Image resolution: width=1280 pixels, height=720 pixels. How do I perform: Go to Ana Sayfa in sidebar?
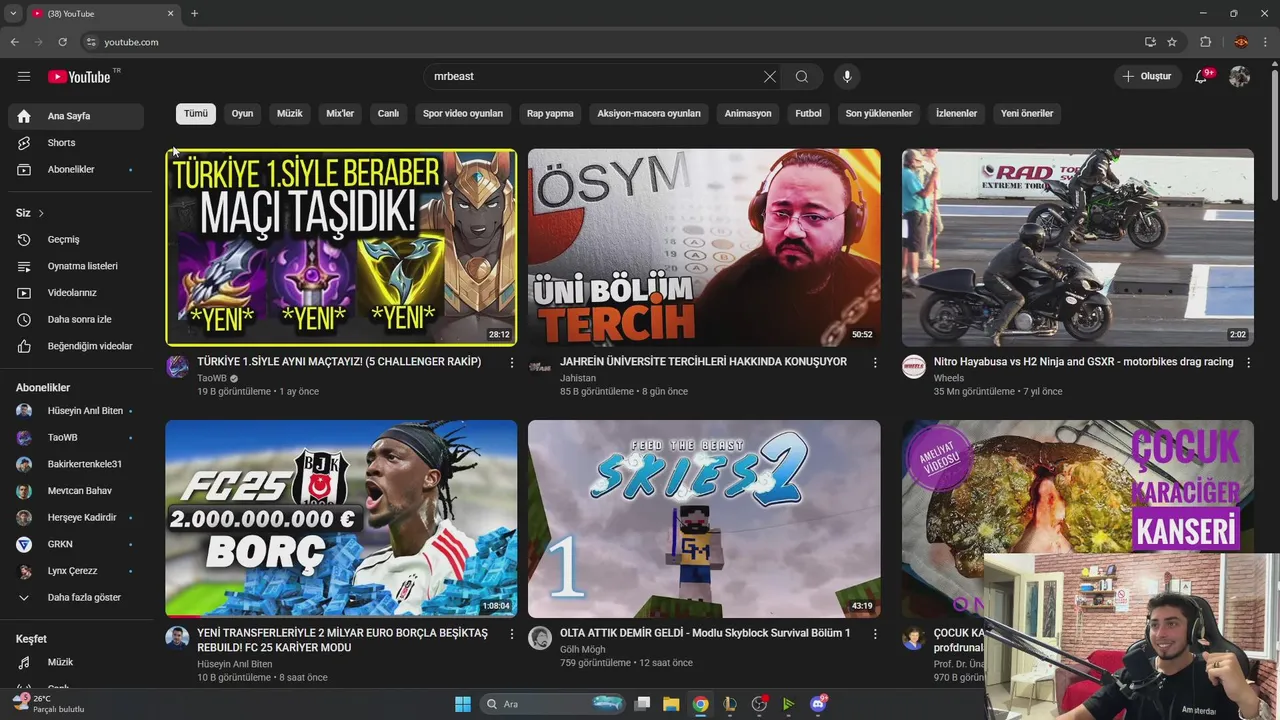point(76,116)
